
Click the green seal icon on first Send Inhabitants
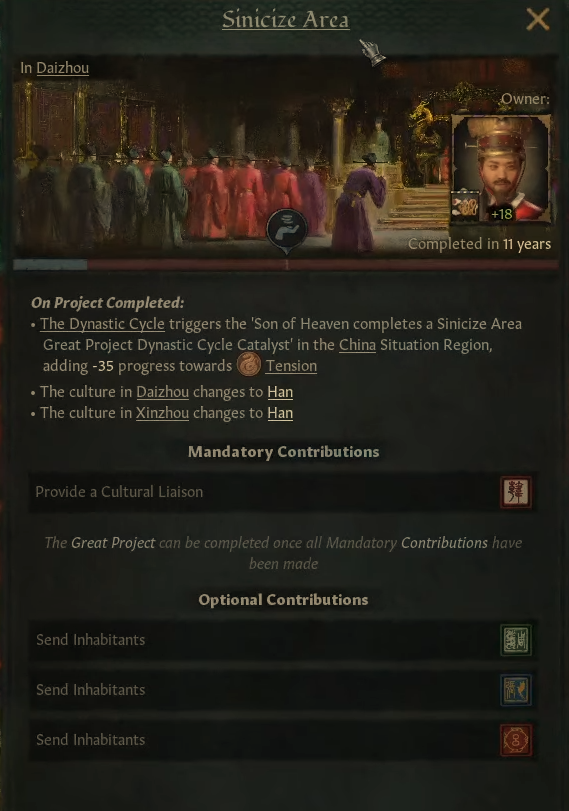[516, 640]
